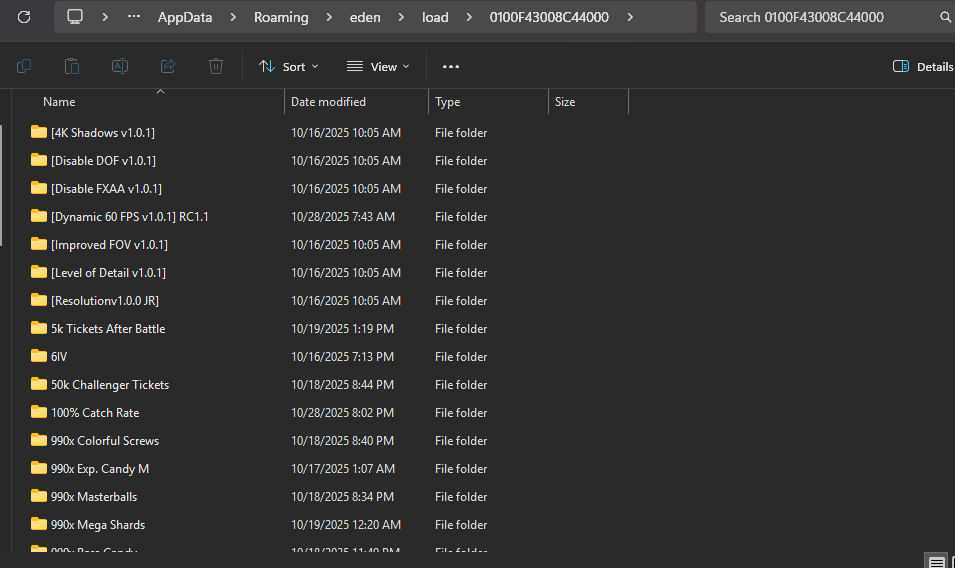The width and height of the screenshot is (955, 568).
Task: Click date 10/17/2025 1:07 AM
Action: tap(343, 469)
